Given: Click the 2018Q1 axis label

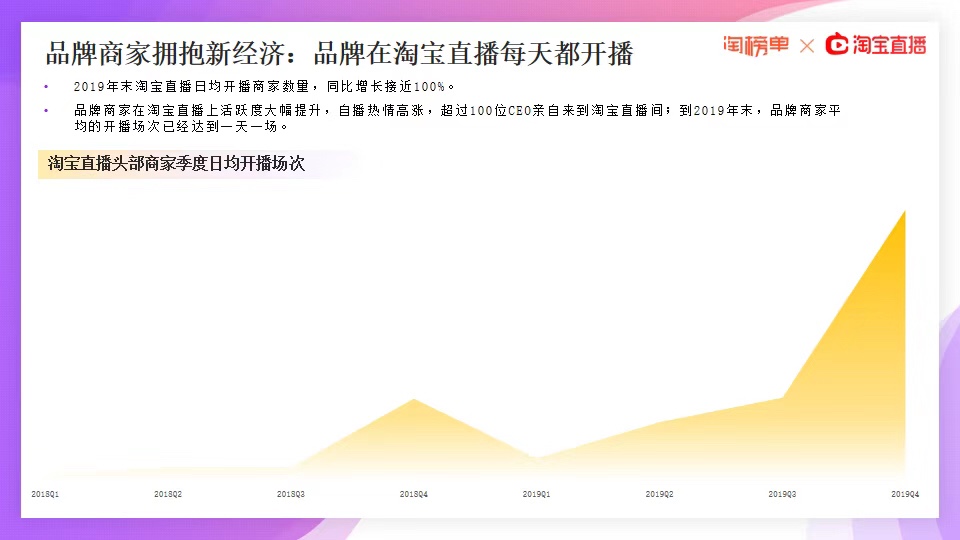Looking at the screenshot, I should pos(45,494).
